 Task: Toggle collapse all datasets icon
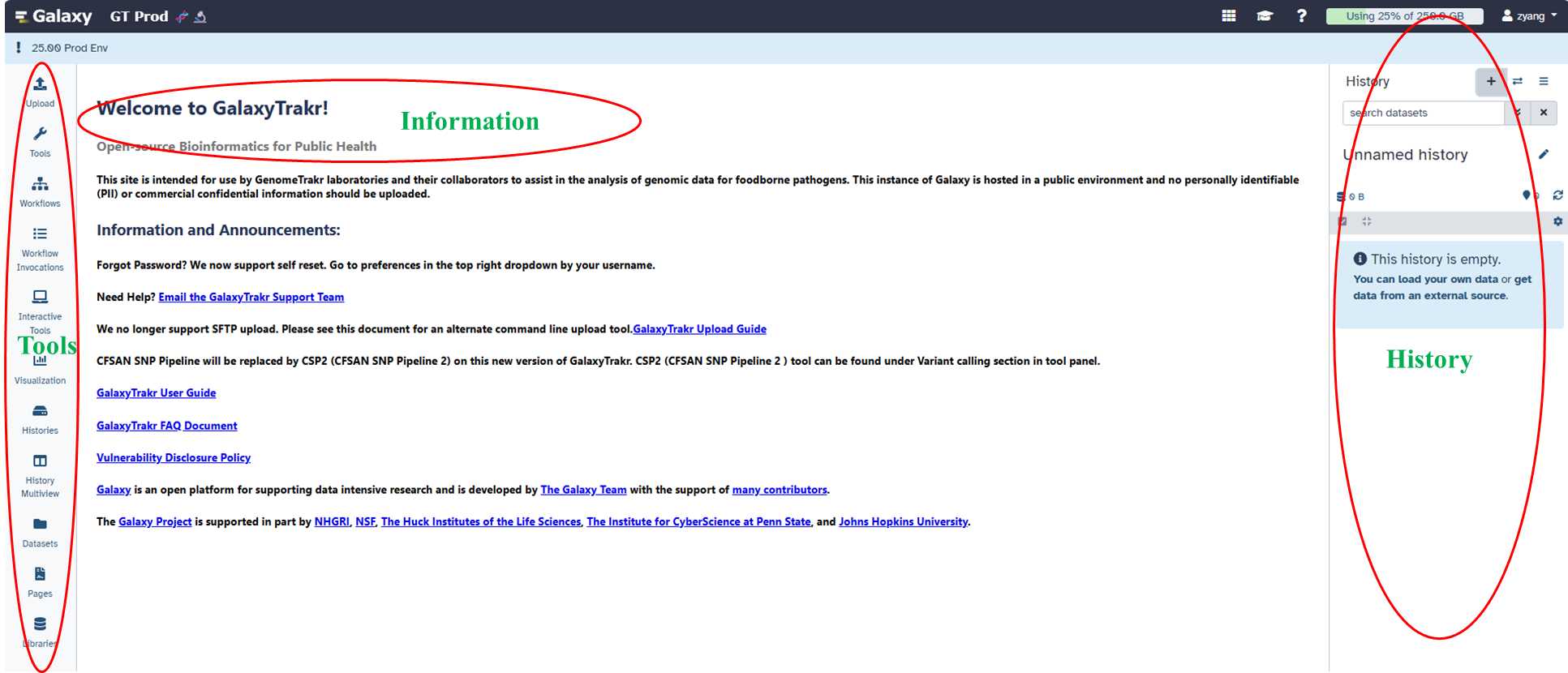click(x=1367, y=221)
